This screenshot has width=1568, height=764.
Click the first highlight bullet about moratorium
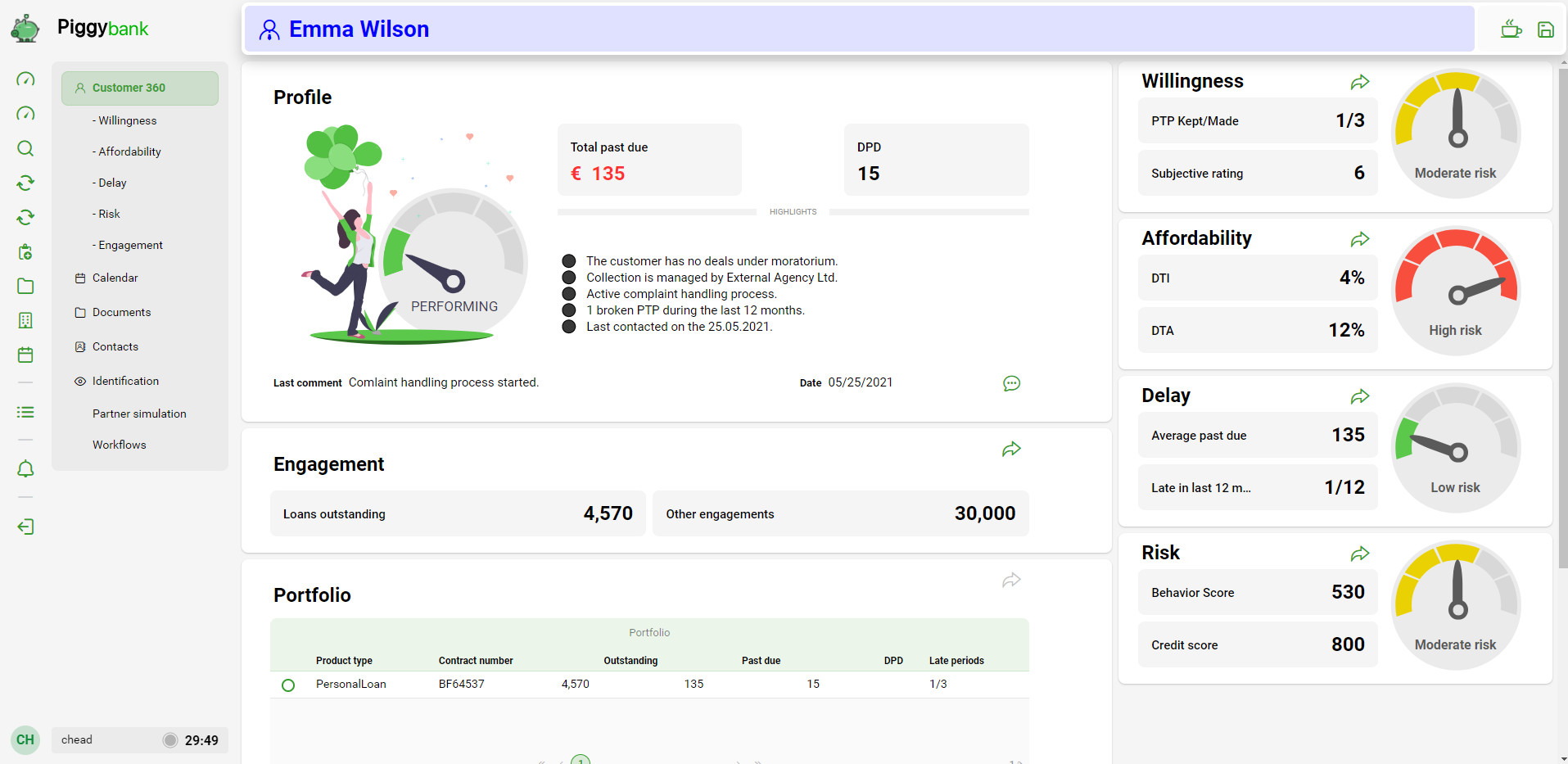point(569,260)
